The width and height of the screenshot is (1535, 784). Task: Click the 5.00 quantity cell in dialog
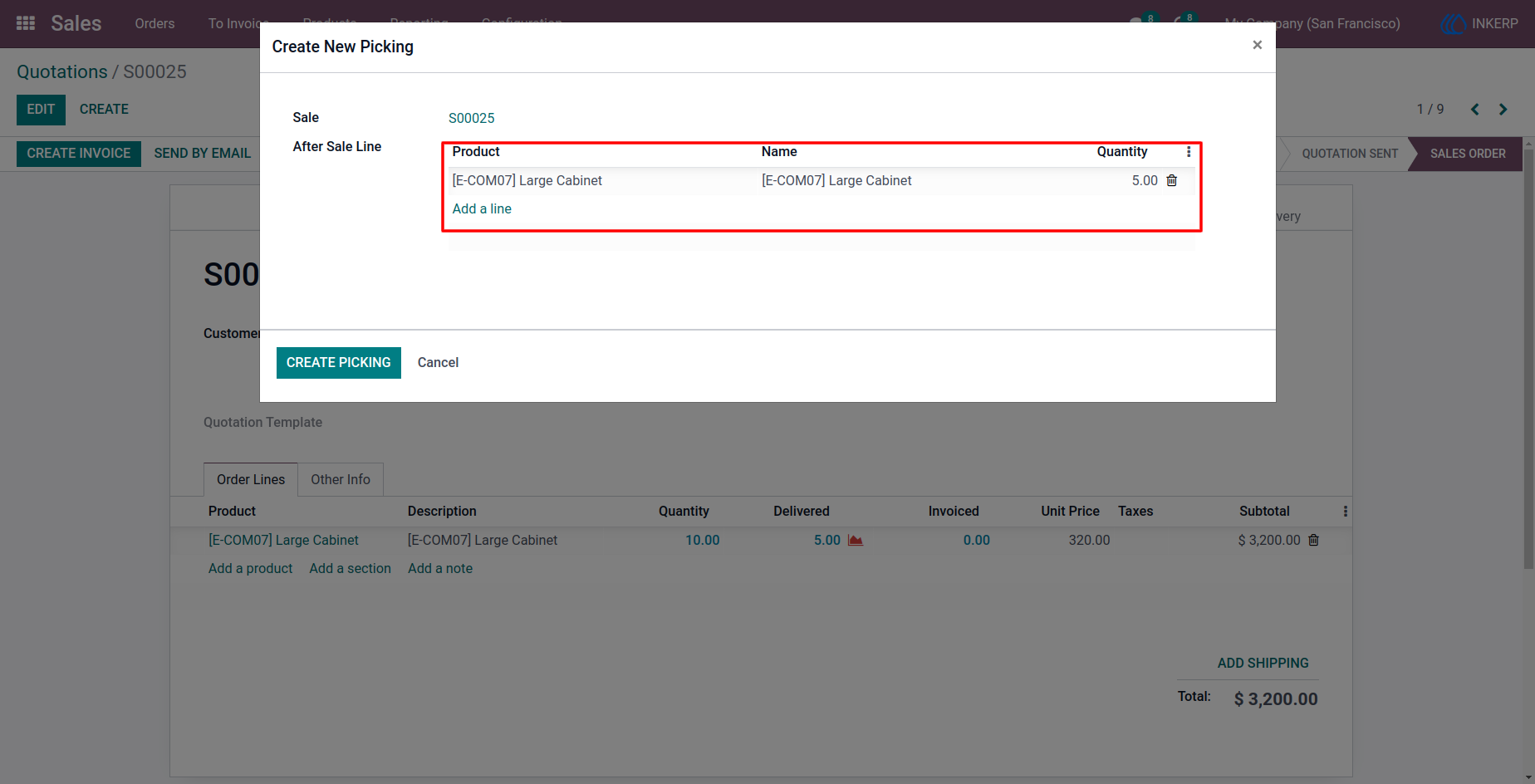(1144, 181)
